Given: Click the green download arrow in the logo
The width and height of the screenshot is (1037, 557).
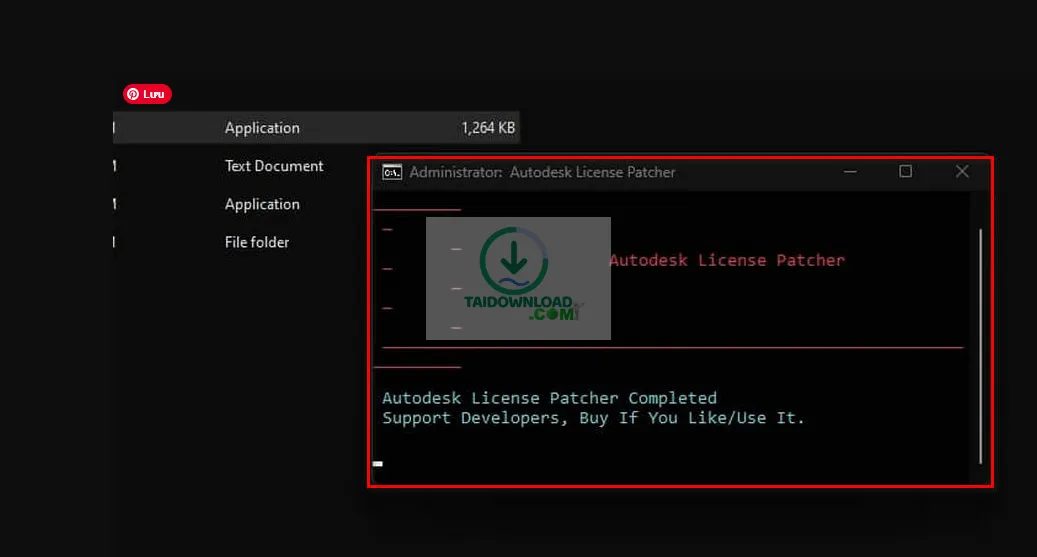Looking at the screenshot, I should [513, 260].
